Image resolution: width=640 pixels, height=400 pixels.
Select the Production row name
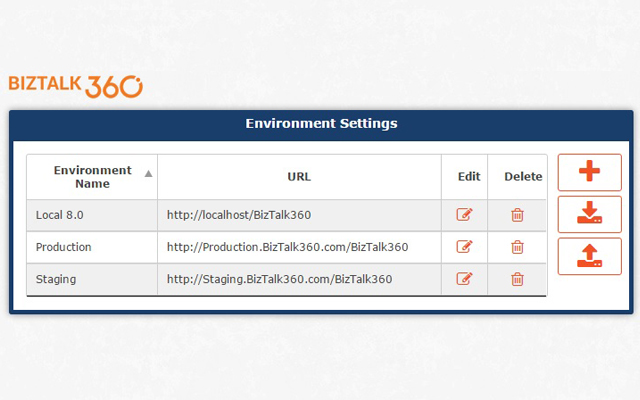click(x=63, y=247)
